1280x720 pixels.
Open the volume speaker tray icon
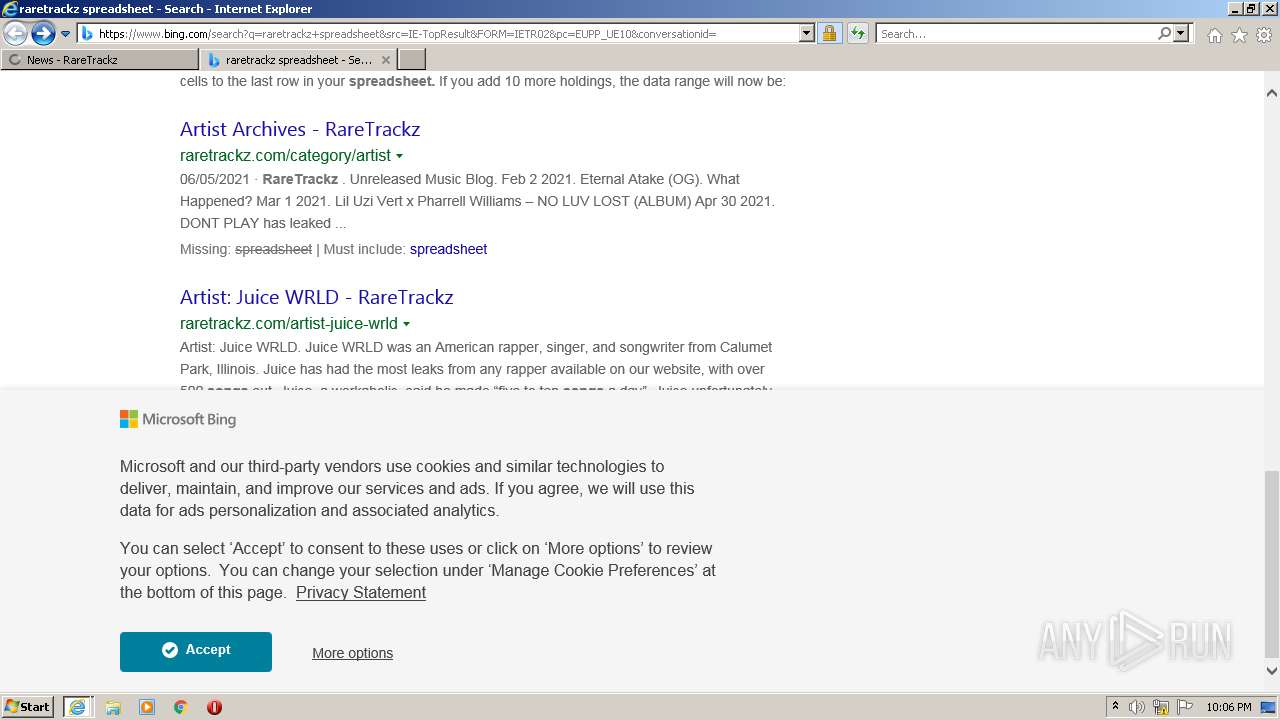(1137, 707)
